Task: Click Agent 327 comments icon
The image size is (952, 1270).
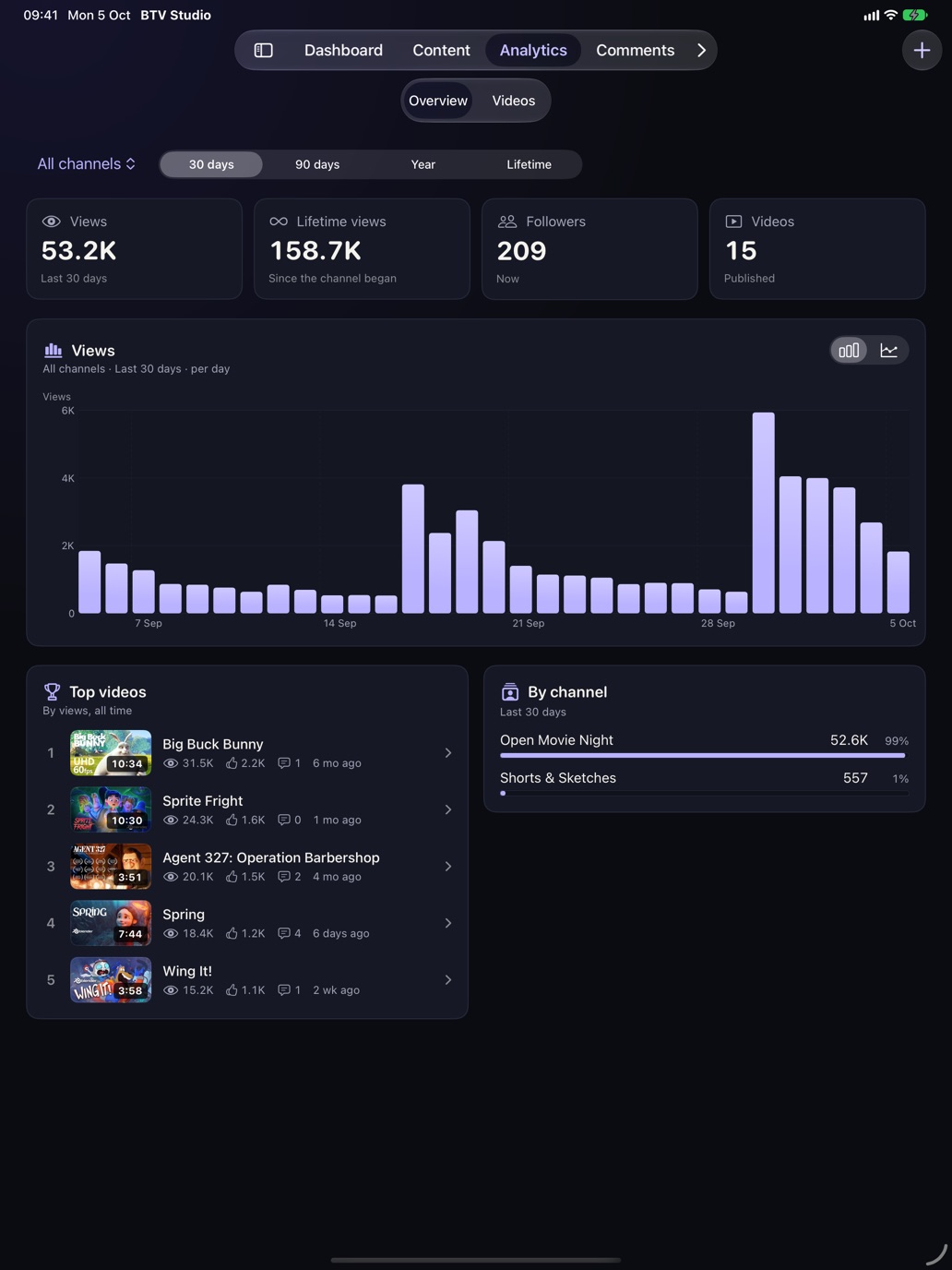Action: [284, 877]
